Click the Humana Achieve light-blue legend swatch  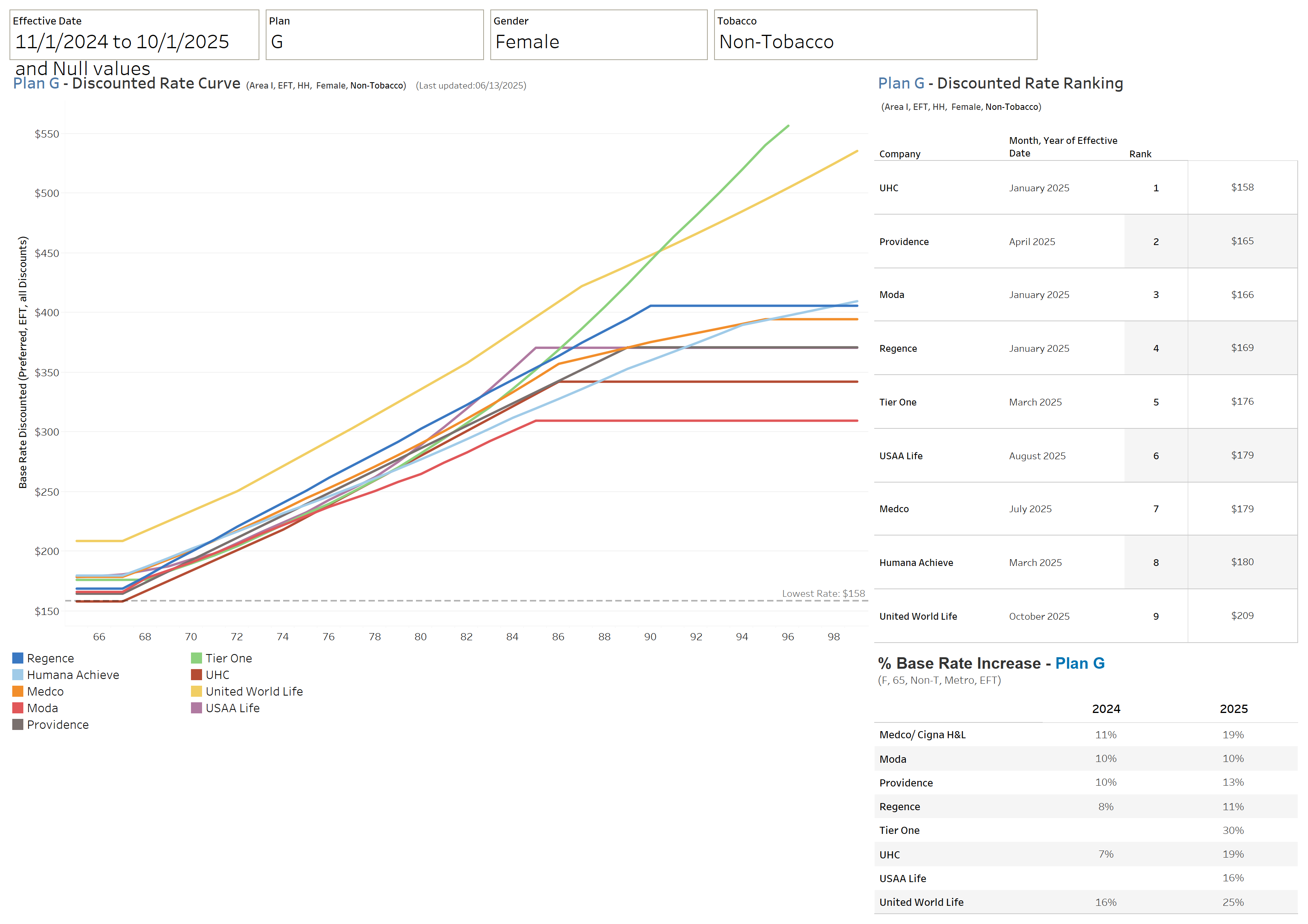click(18, 675)
